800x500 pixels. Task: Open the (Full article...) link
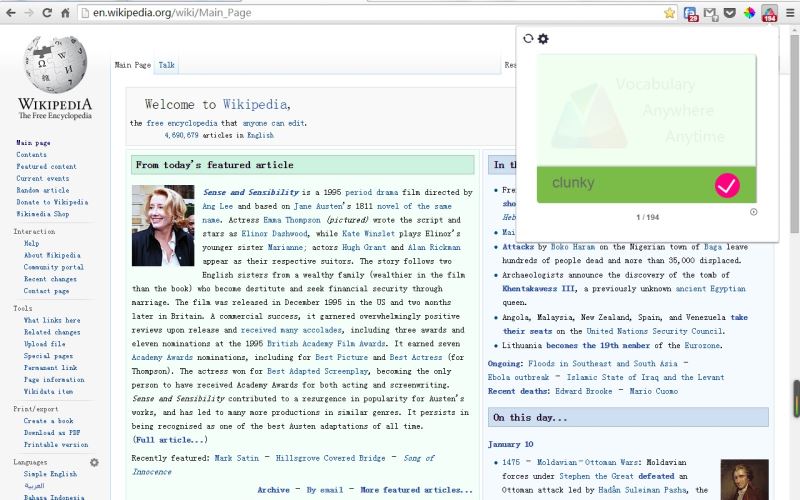coord(169,440)
